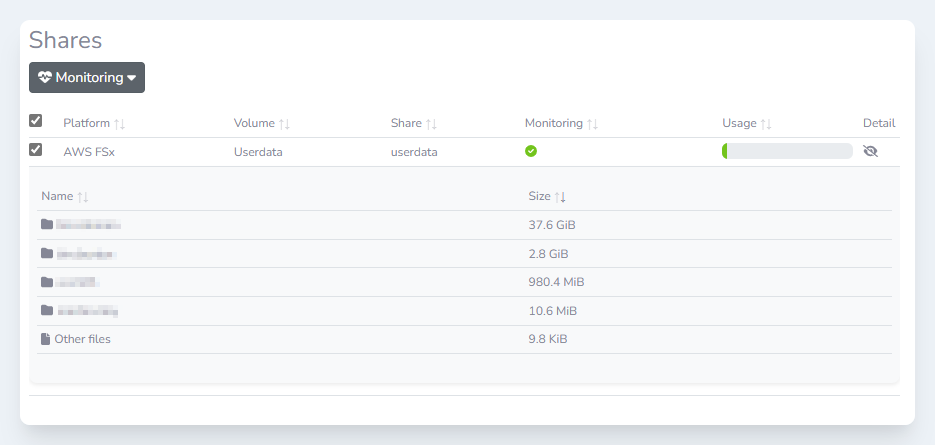935x445 pixels.
Task: Click the folder icon for the 37.6 GiB entry
Action: pos(47,225)
